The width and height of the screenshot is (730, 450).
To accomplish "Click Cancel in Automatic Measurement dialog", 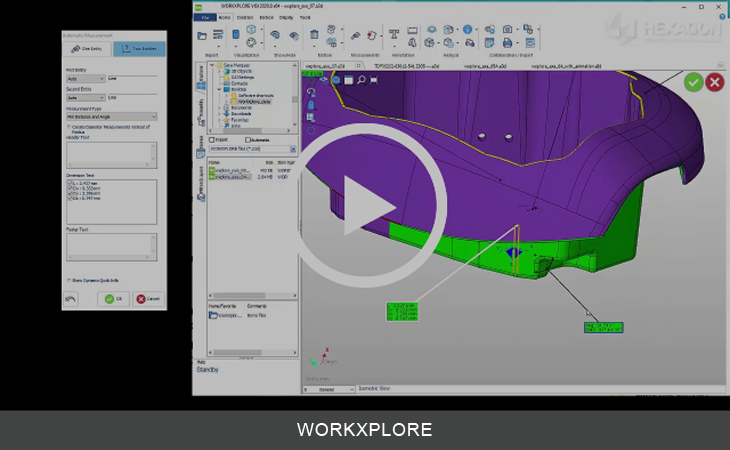I will (x=148, y=299).
